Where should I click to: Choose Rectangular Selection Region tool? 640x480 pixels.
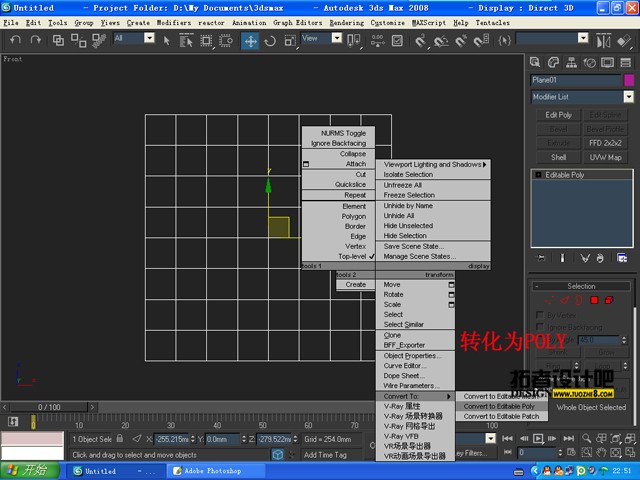pyautogui.click(x=206, y=40)
